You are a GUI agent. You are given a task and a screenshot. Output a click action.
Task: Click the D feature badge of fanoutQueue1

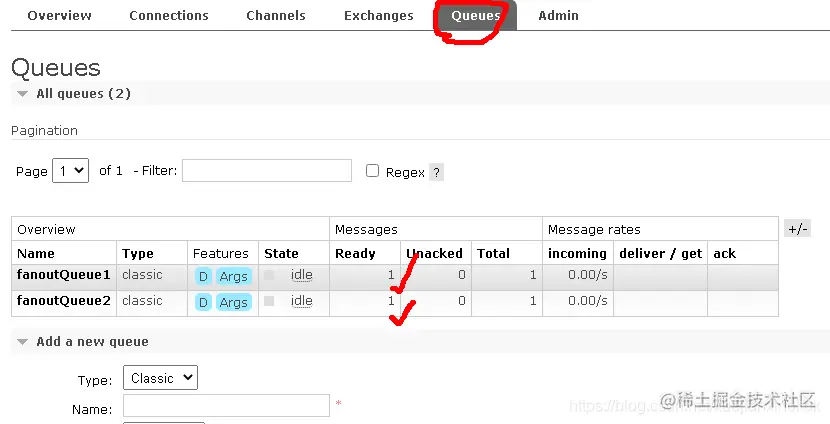tap(203, 276)
